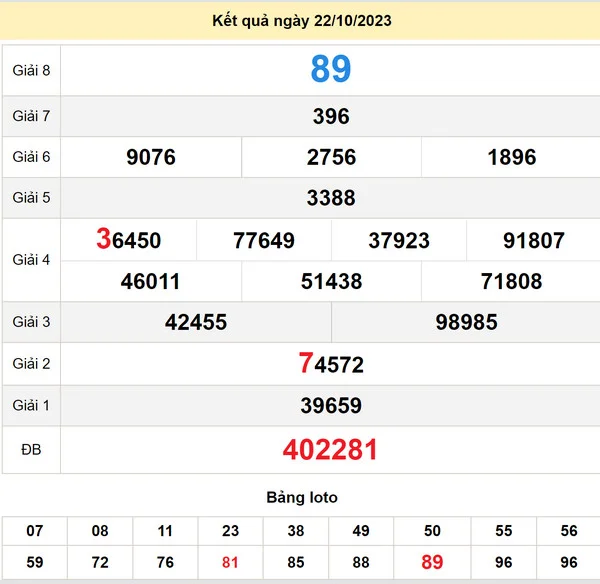This screenshot has width=600, height=584.
Task: Select the Giải 2 result 74572
Action: tap(330, 364)
